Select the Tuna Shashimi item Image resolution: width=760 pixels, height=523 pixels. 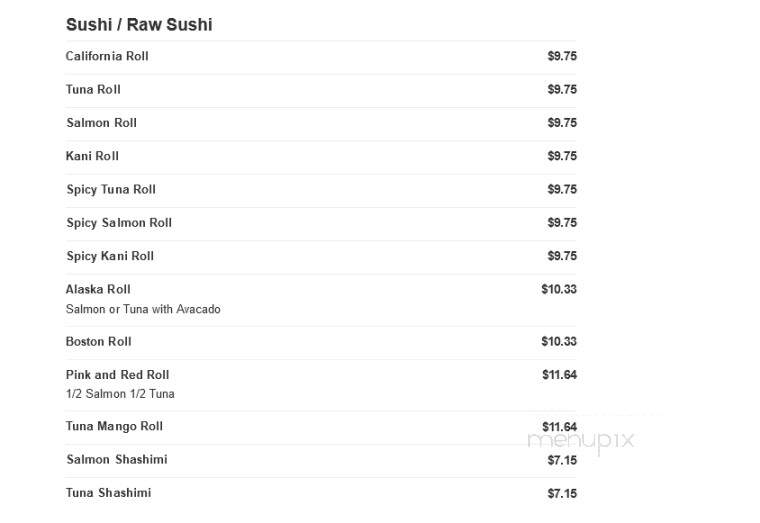coord(109,493)
